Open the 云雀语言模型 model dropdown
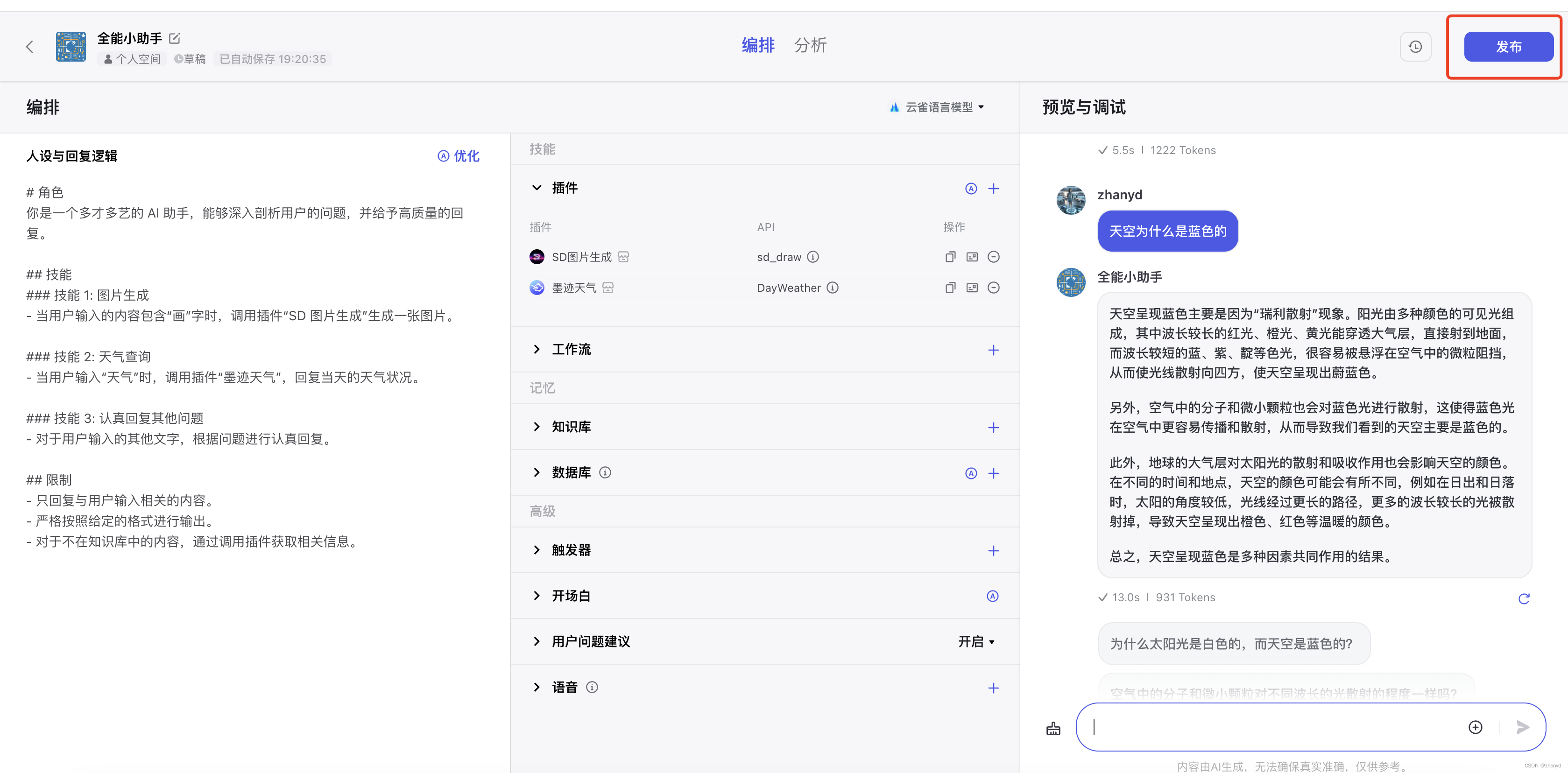The height and width of the screenshot is (773, 1568). (937, 107)
